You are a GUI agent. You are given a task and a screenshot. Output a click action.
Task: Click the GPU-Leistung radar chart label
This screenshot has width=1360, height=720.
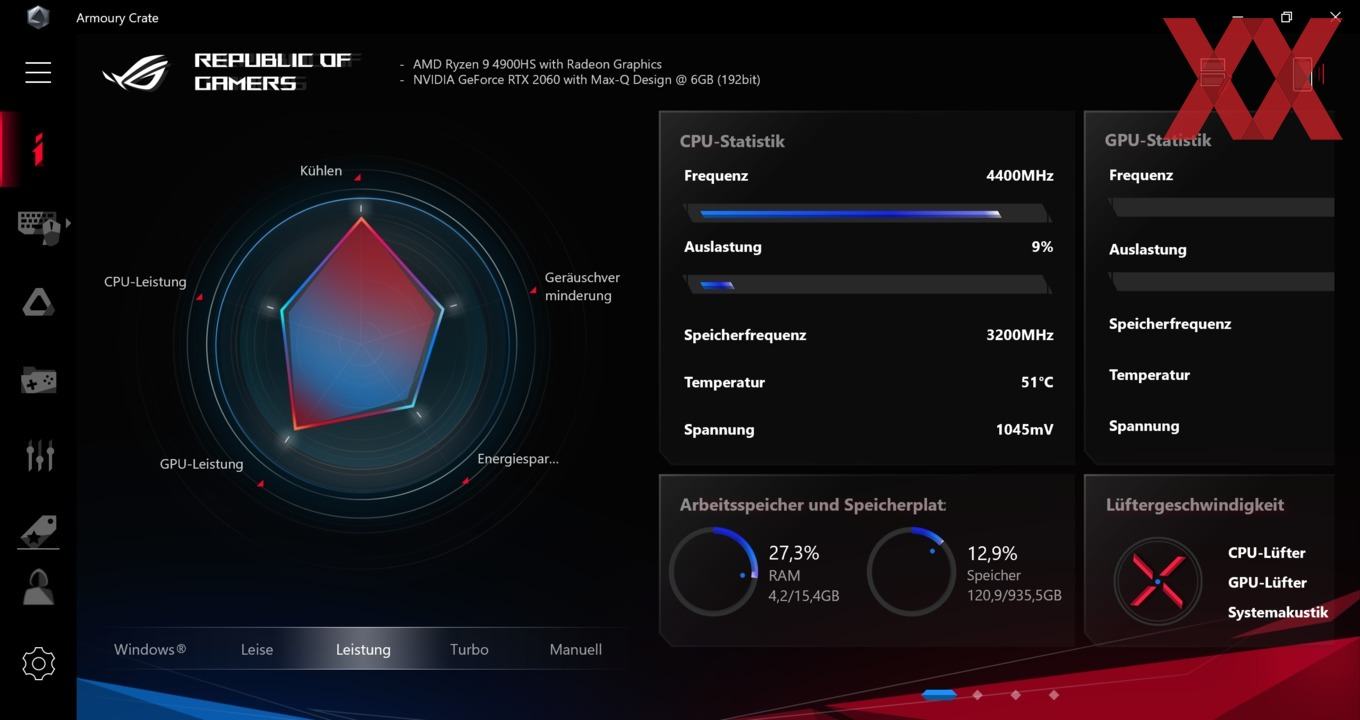[201, 464]
